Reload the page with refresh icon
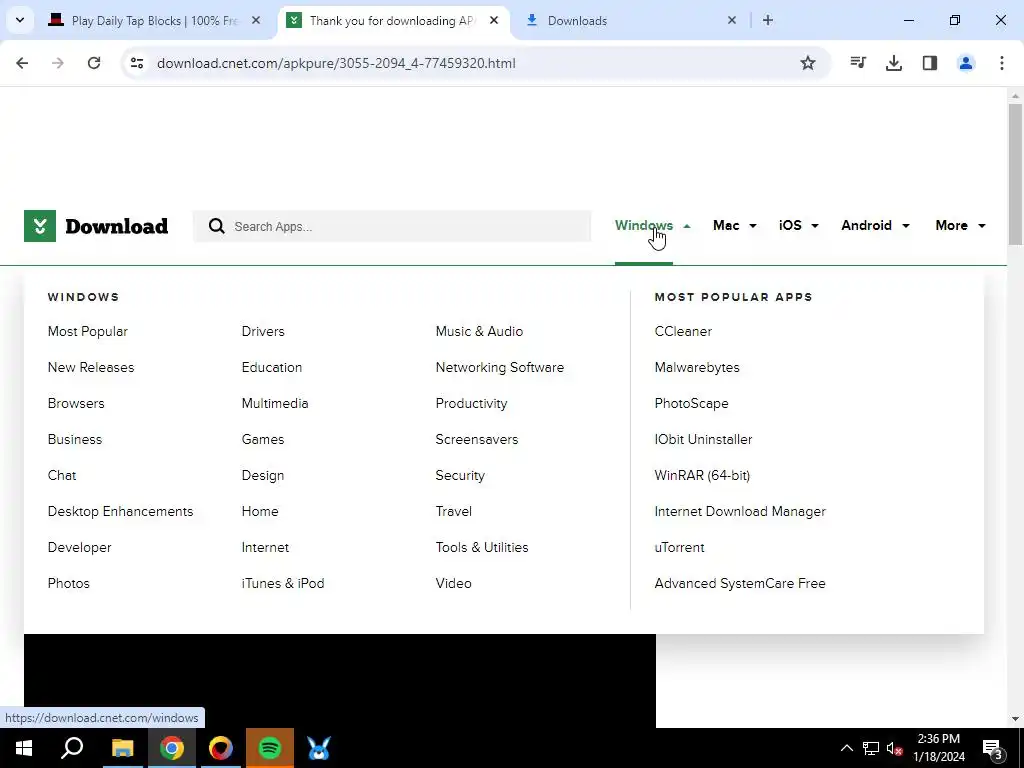The image size is (1024, 768). pos(94,63)
